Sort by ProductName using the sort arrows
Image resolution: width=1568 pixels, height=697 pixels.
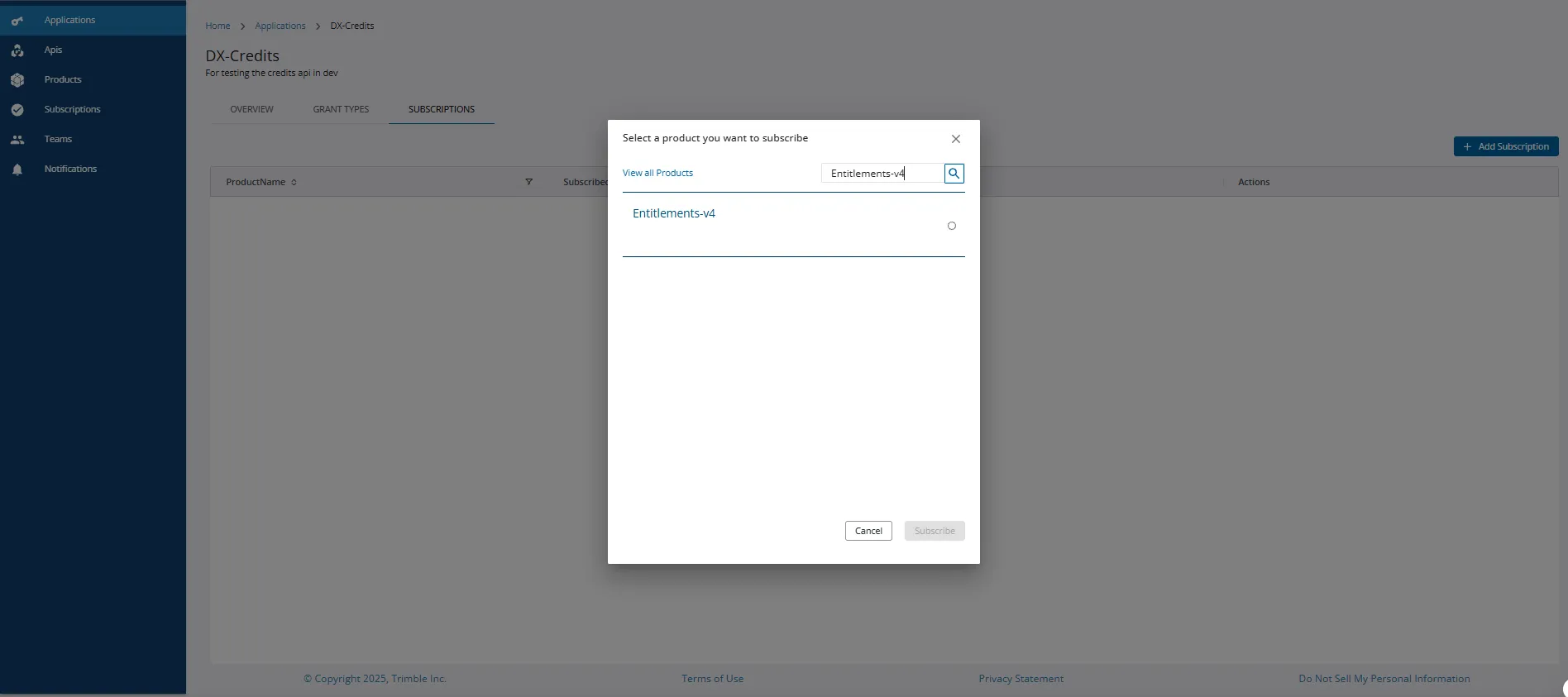click(x=294, y=182)
